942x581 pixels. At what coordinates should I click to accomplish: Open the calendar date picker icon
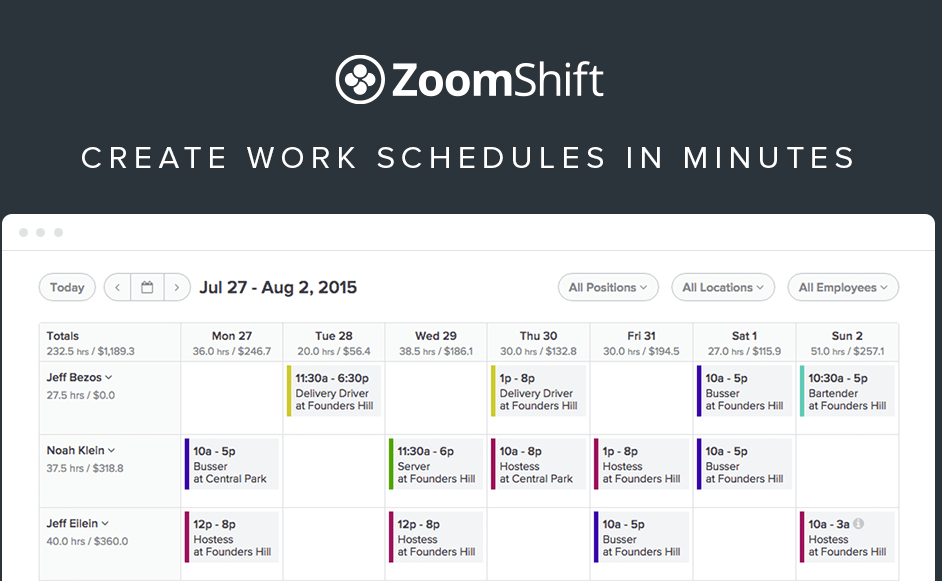point(147,287)
